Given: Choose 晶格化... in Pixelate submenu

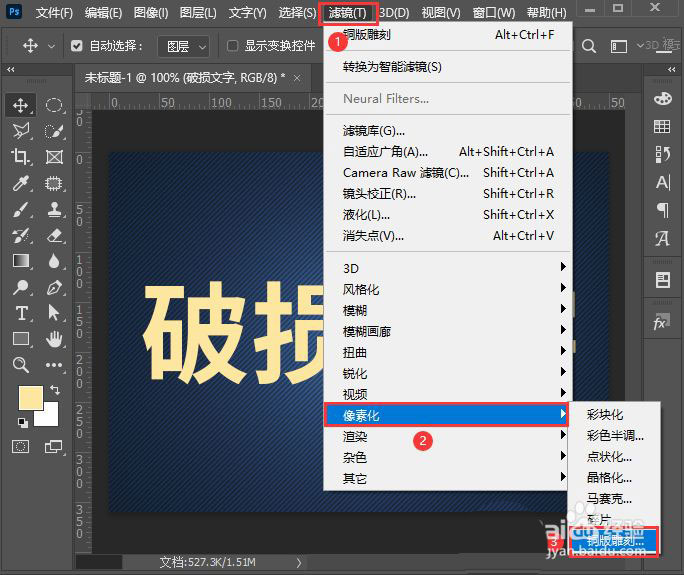Looking at the screenshot, I should coord(614,477).
